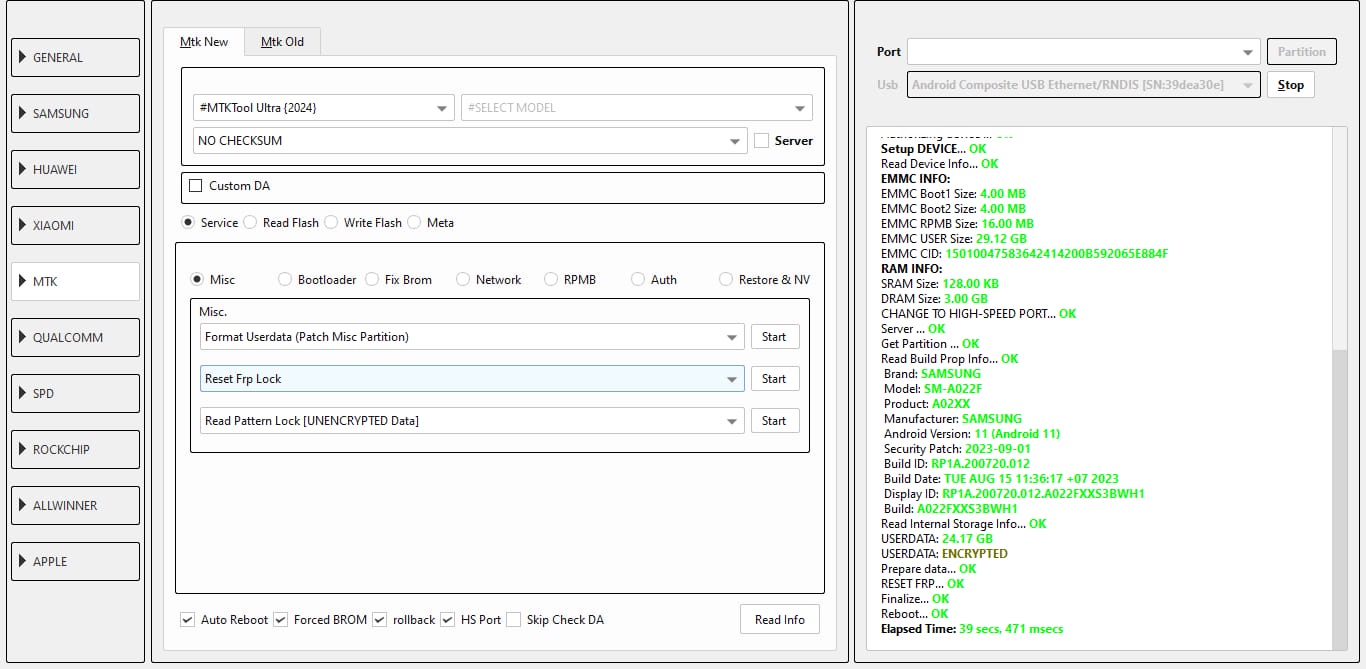Open the NO CHECKSUM dropdown
Image resolution: width=1366 pixels, height=669 pixels.
[x=469, y=141]
